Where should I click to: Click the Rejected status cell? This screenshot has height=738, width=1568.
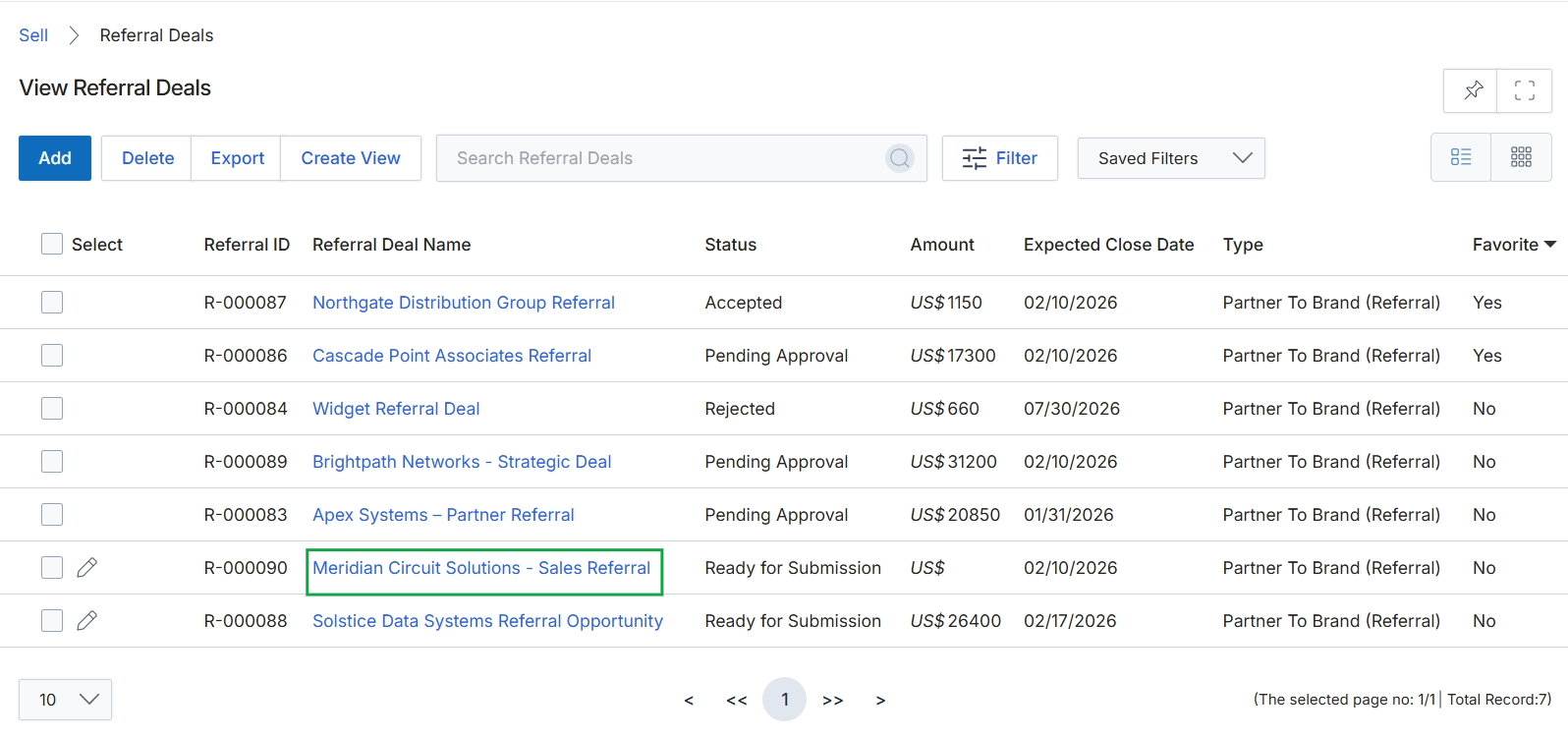pyautogui.click(x=740, y=409)
